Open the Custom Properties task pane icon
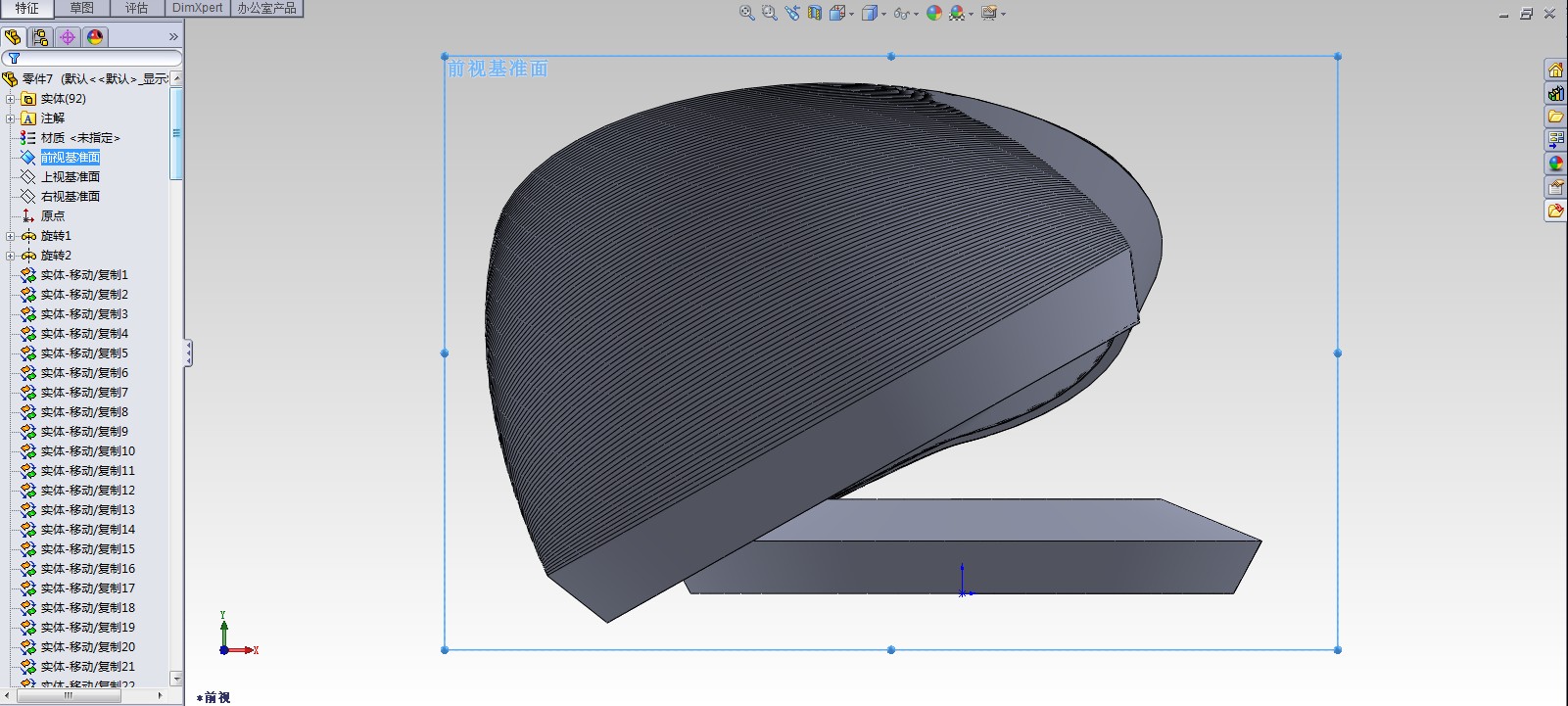This screenshot has height=706, width=1568. (1555, 187)
